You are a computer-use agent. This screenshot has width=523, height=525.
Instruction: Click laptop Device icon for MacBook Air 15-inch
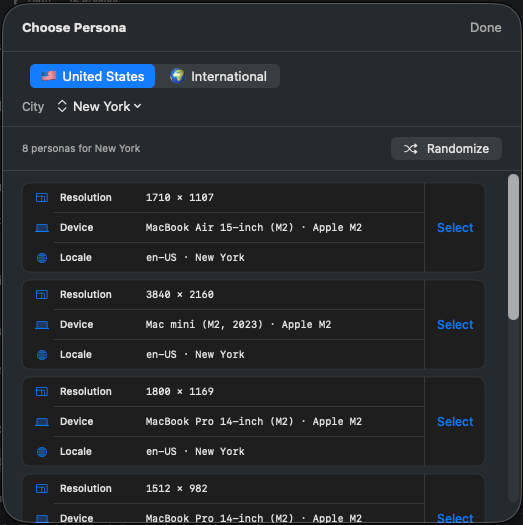(x=42, y=228)
